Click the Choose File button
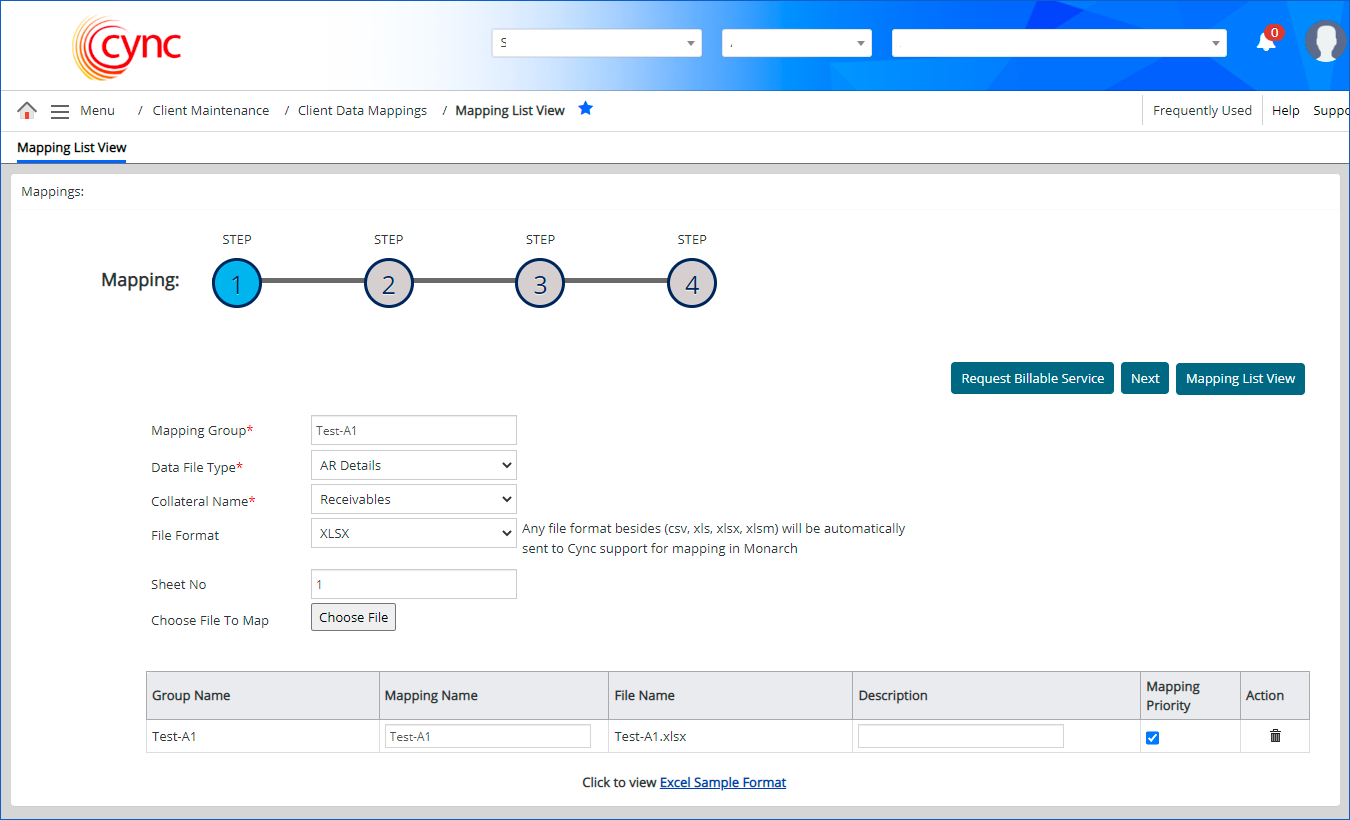 pyautogui.click(x=354, y=618)
